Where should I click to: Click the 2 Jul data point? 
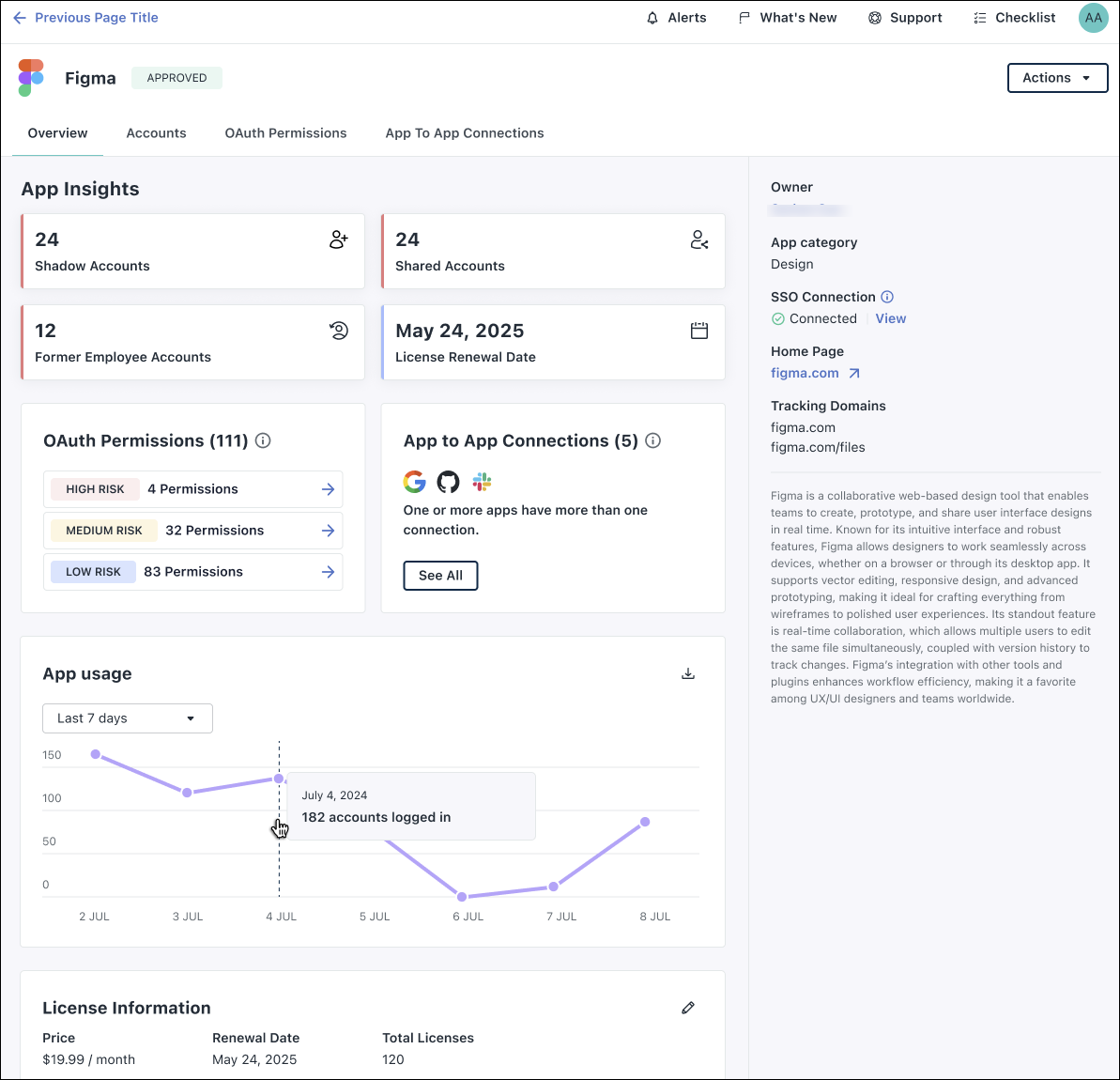point(96,754)
